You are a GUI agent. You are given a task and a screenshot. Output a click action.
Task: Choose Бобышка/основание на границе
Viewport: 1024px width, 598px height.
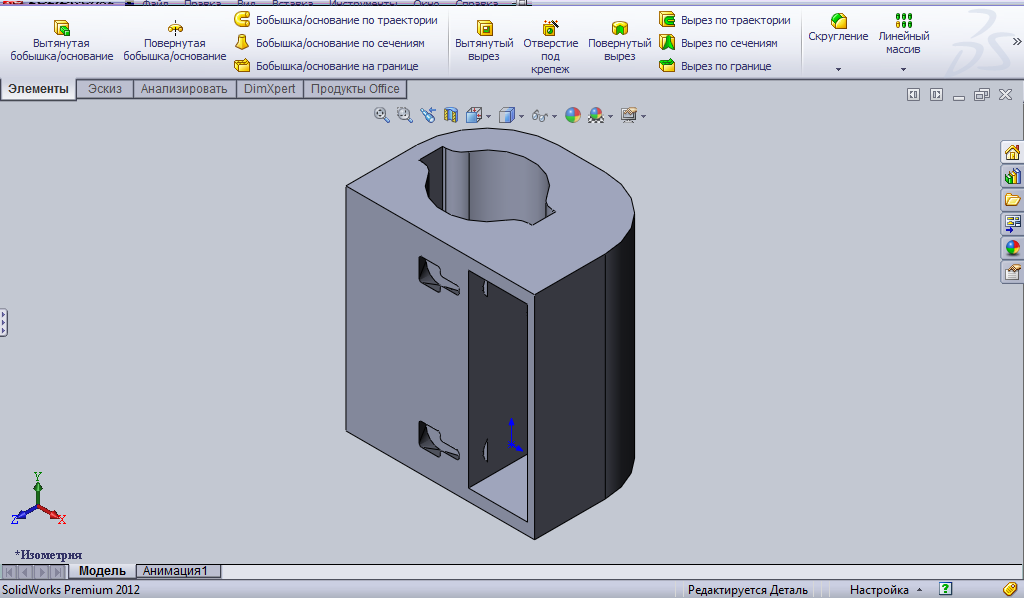(327, 66)
